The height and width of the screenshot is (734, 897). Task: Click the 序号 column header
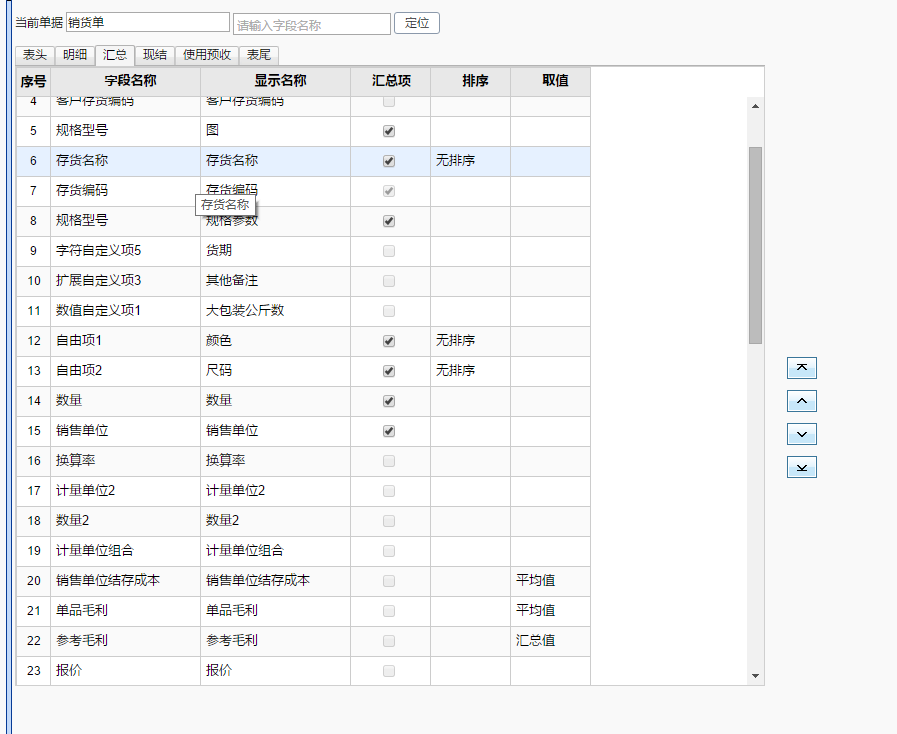tap(33, 81)
